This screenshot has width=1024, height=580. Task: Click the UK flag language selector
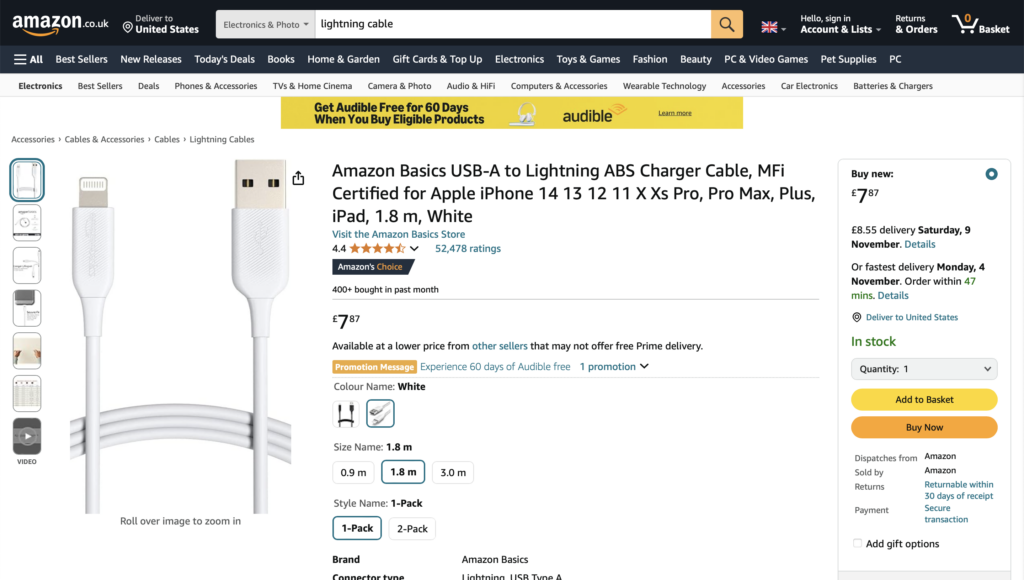[x=773, y=26]
